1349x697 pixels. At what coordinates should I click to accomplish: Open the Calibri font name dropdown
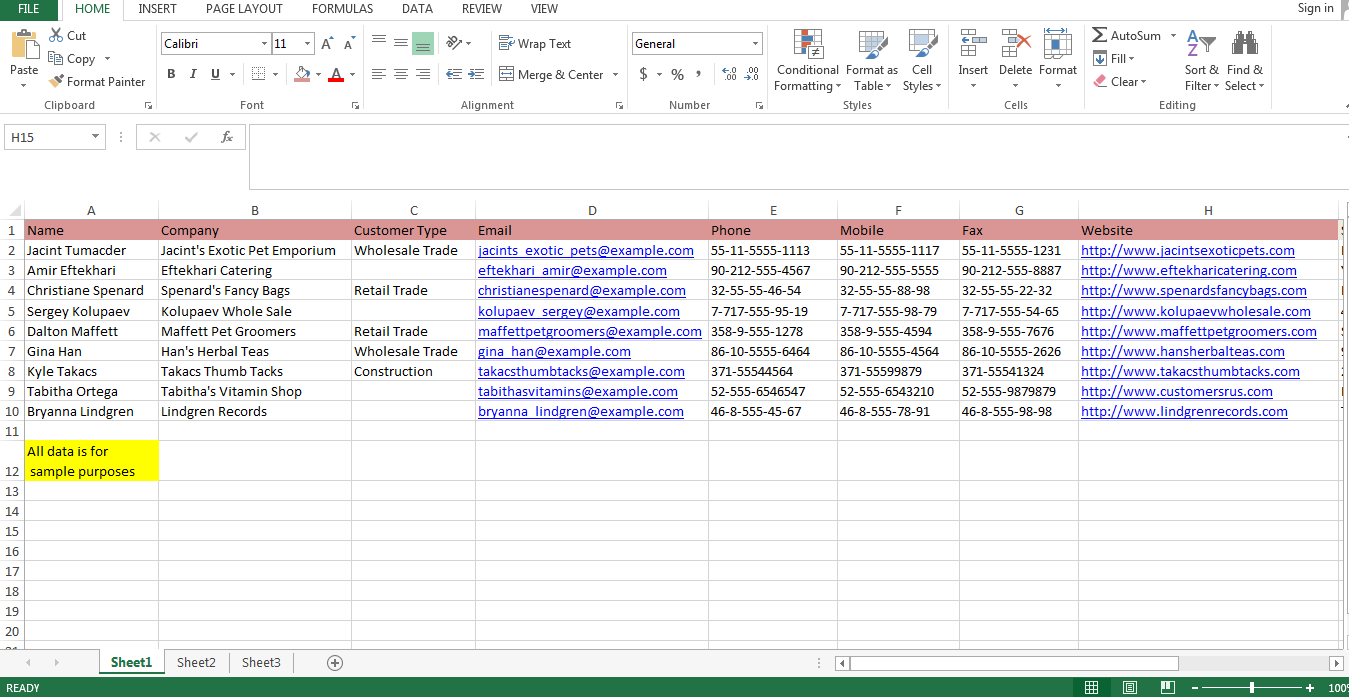pyautogui.click(x=264, y=44)
